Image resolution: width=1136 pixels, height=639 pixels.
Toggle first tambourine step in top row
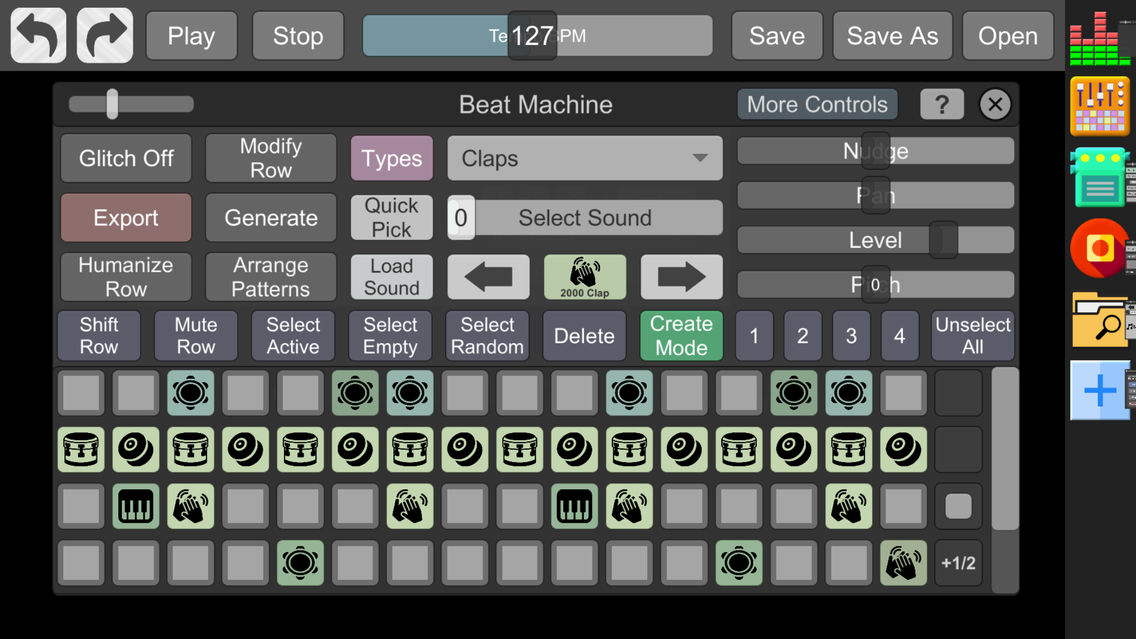click(191, 393)
